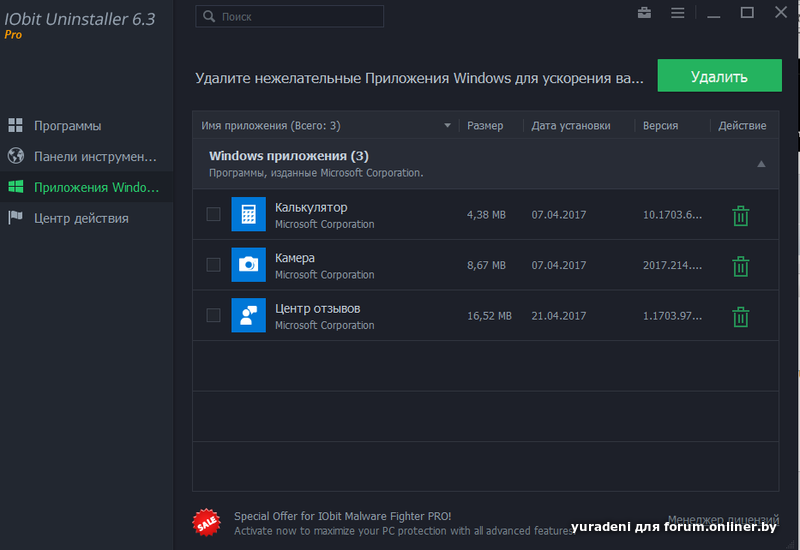The height and width of the screenshot is (550, 800).
Task: Collapse the Windows приложения group
Action: (761, 164)
